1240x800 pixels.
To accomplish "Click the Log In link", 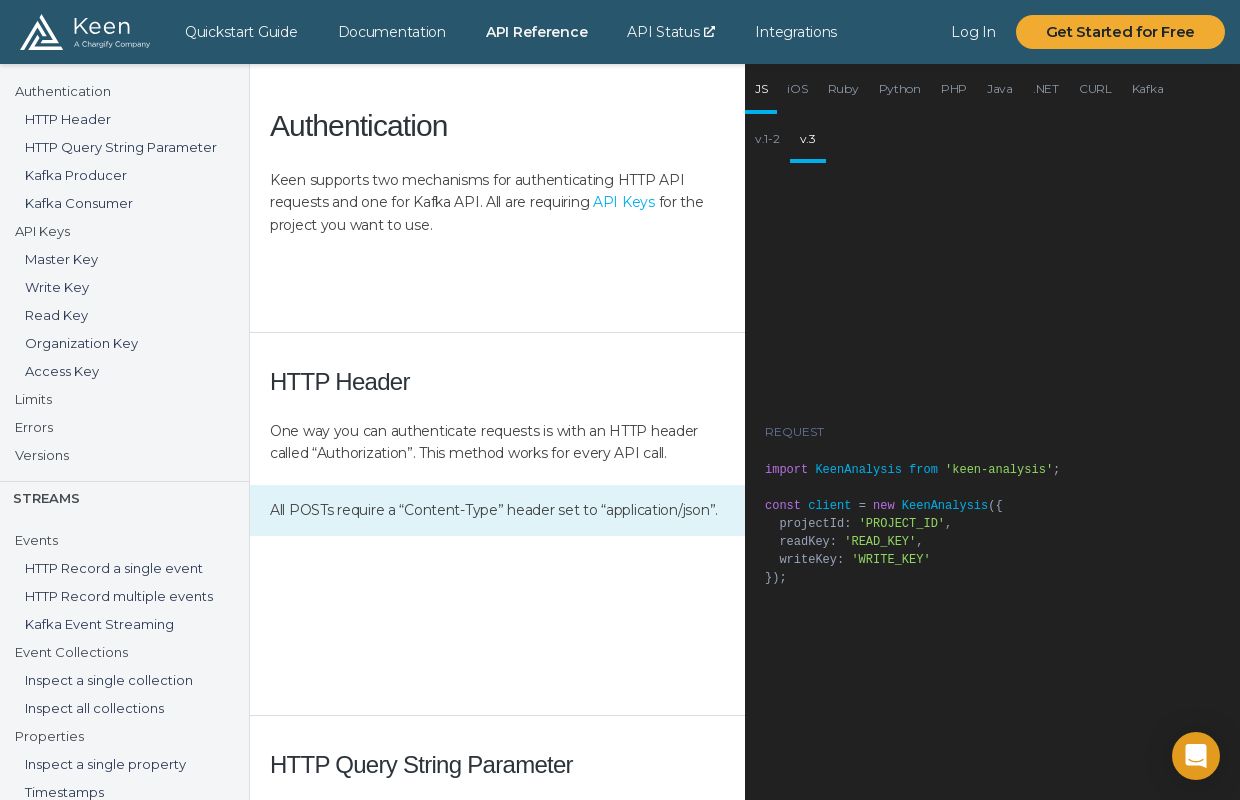I will click(x=973, y=32).
